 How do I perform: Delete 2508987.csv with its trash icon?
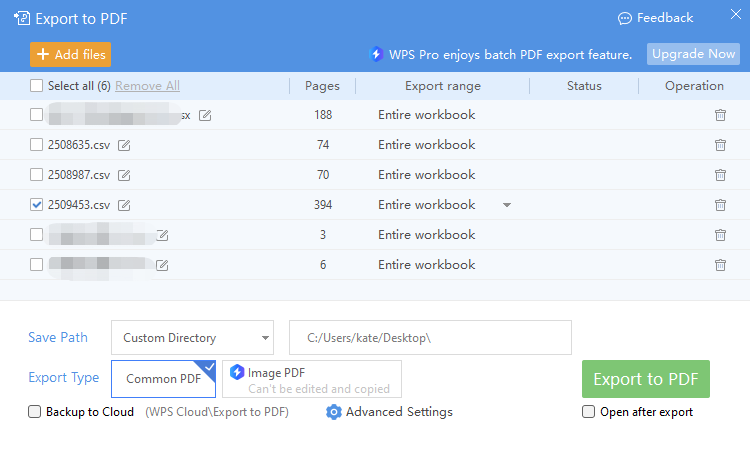(720, 175)
